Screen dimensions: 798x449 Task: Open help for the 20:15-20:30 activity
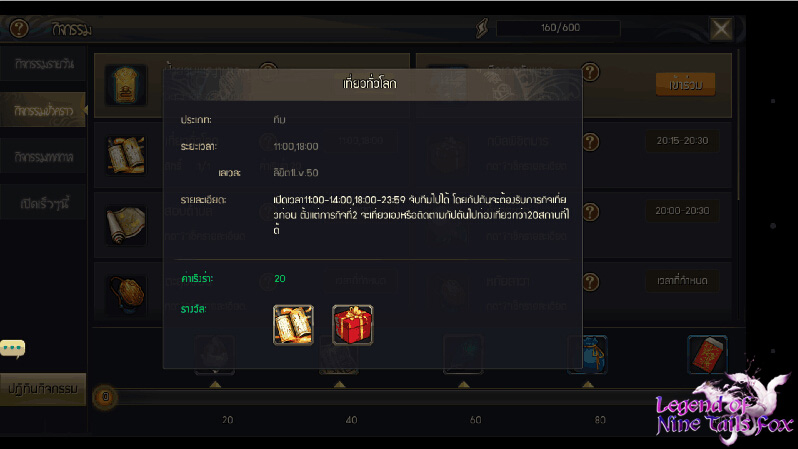[x=590, y=142]
